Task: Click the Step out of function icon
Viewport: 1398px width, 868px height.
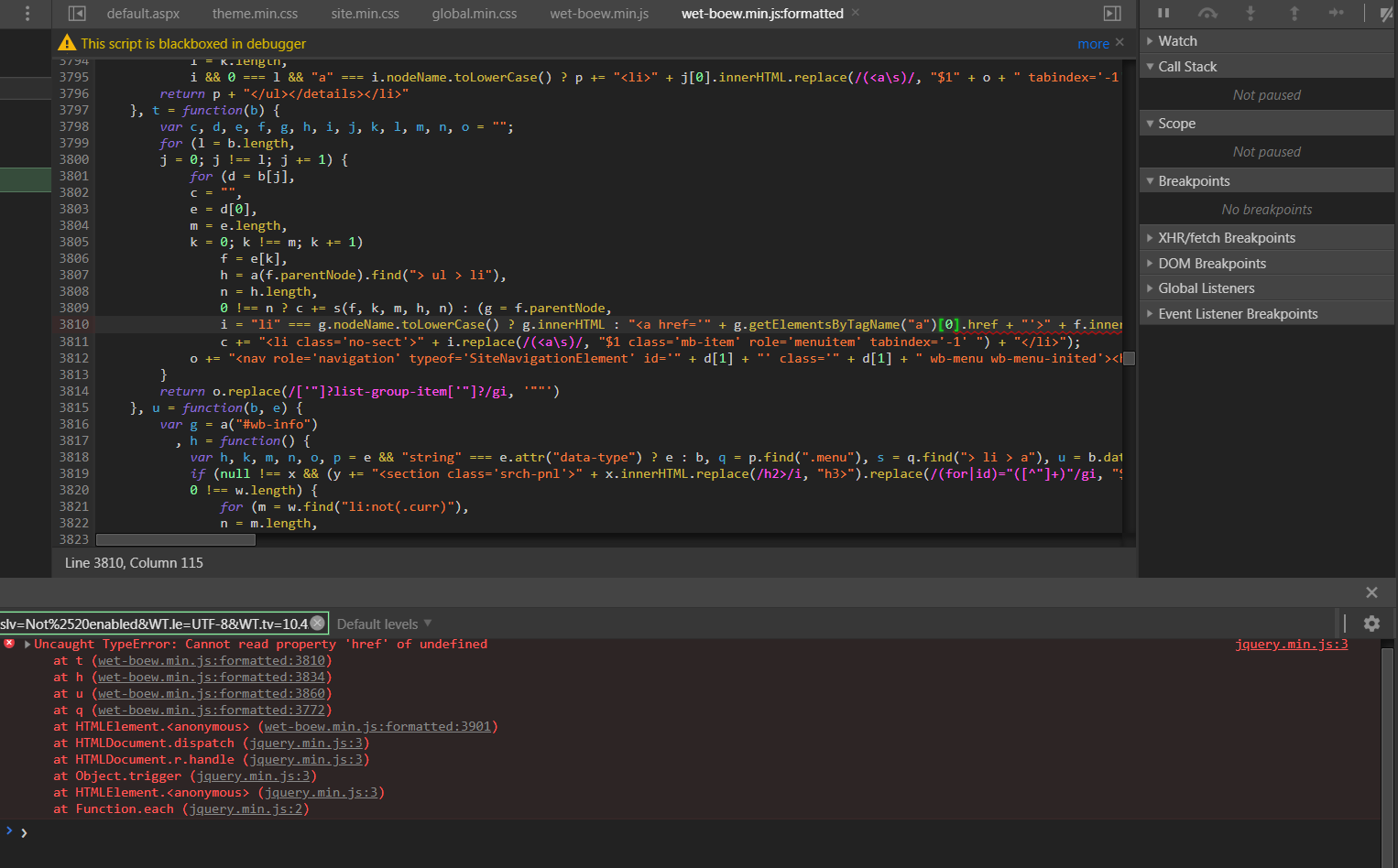Action: click(1294, 13)
